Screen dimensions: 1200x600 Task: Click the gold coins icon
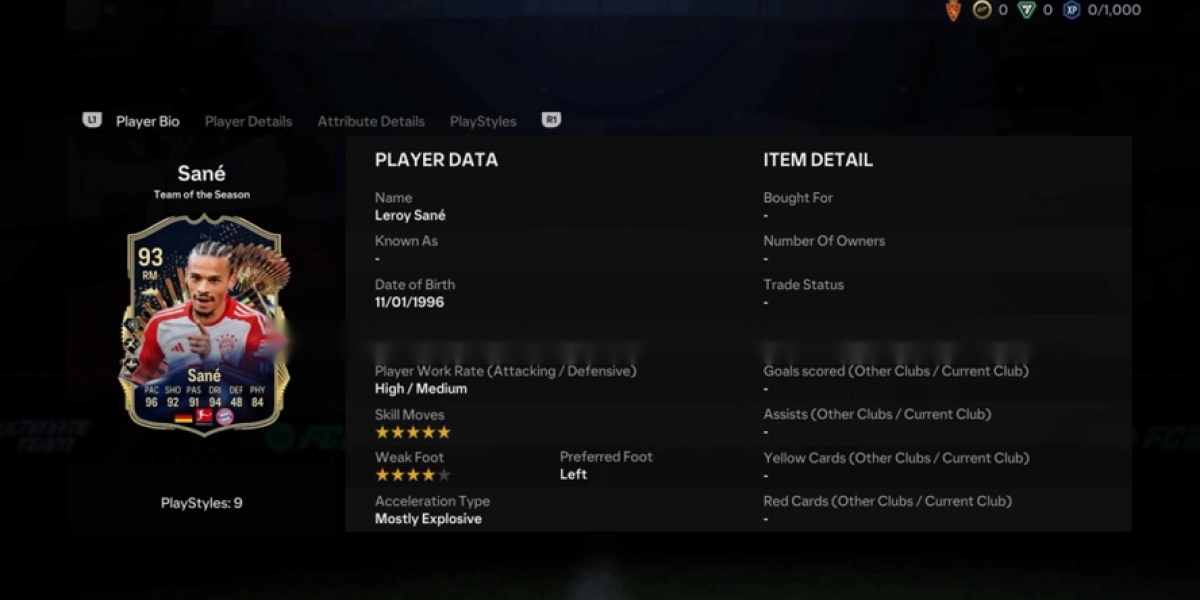(982, 10)
